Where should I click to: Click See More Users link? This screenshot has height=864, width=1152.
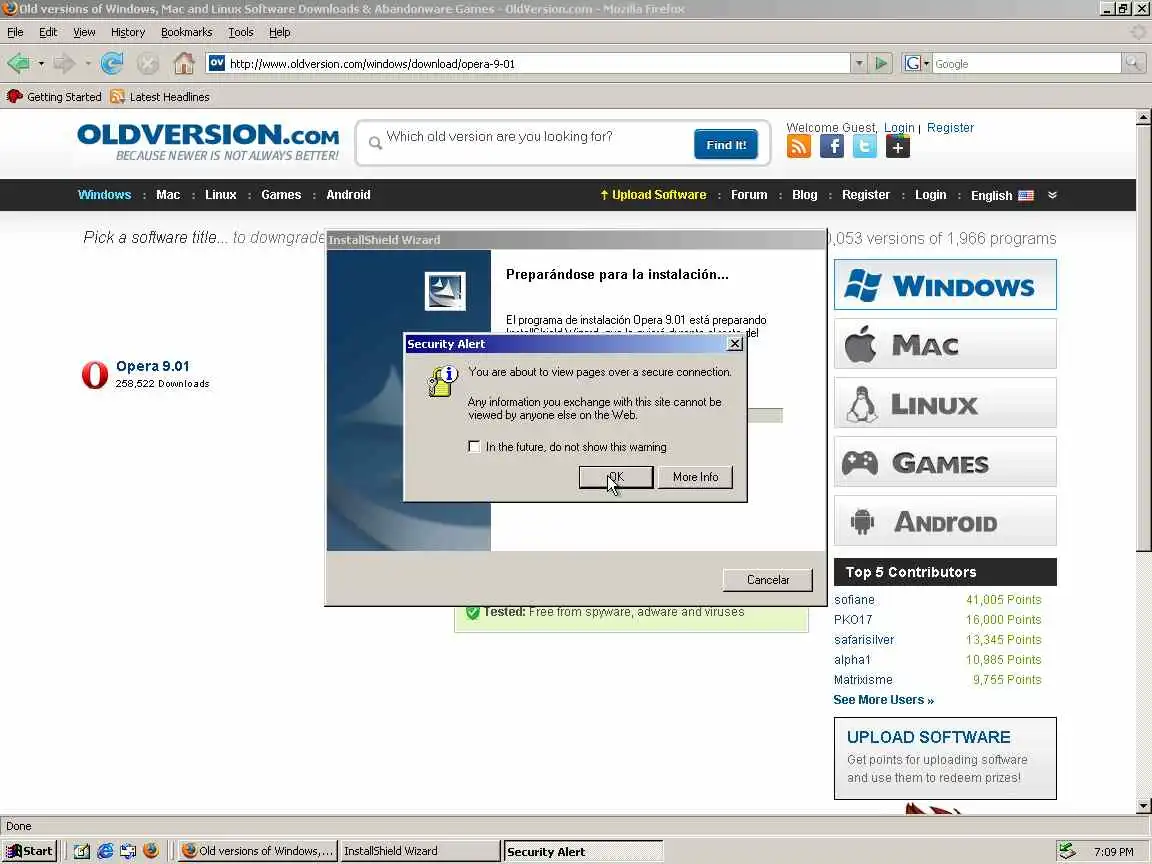click(x=883, y=699)
